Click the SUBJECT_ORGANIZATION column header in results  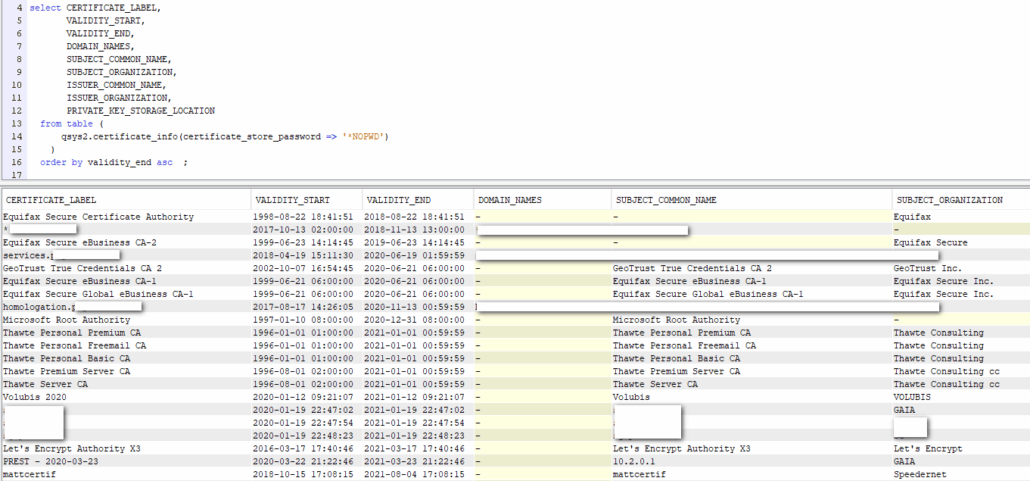[x=949, y=200]
